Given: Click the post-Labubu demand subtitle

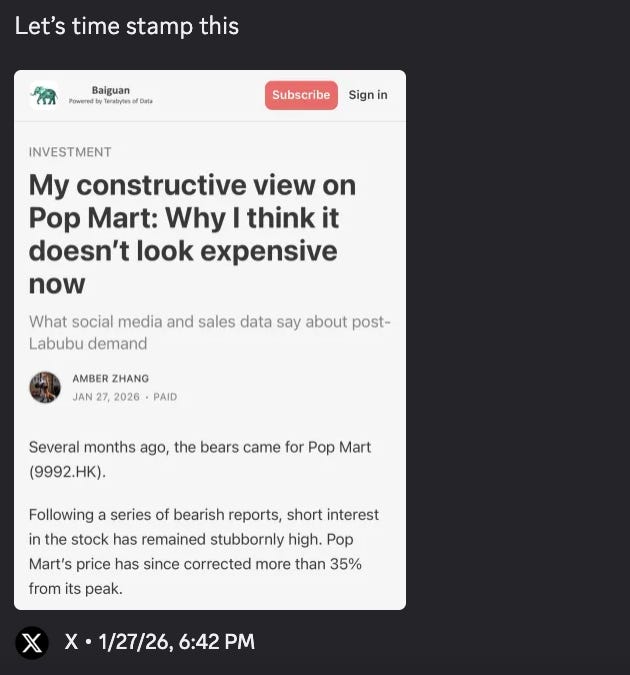Looking at the screenshot, I should (x=210, y=332).
